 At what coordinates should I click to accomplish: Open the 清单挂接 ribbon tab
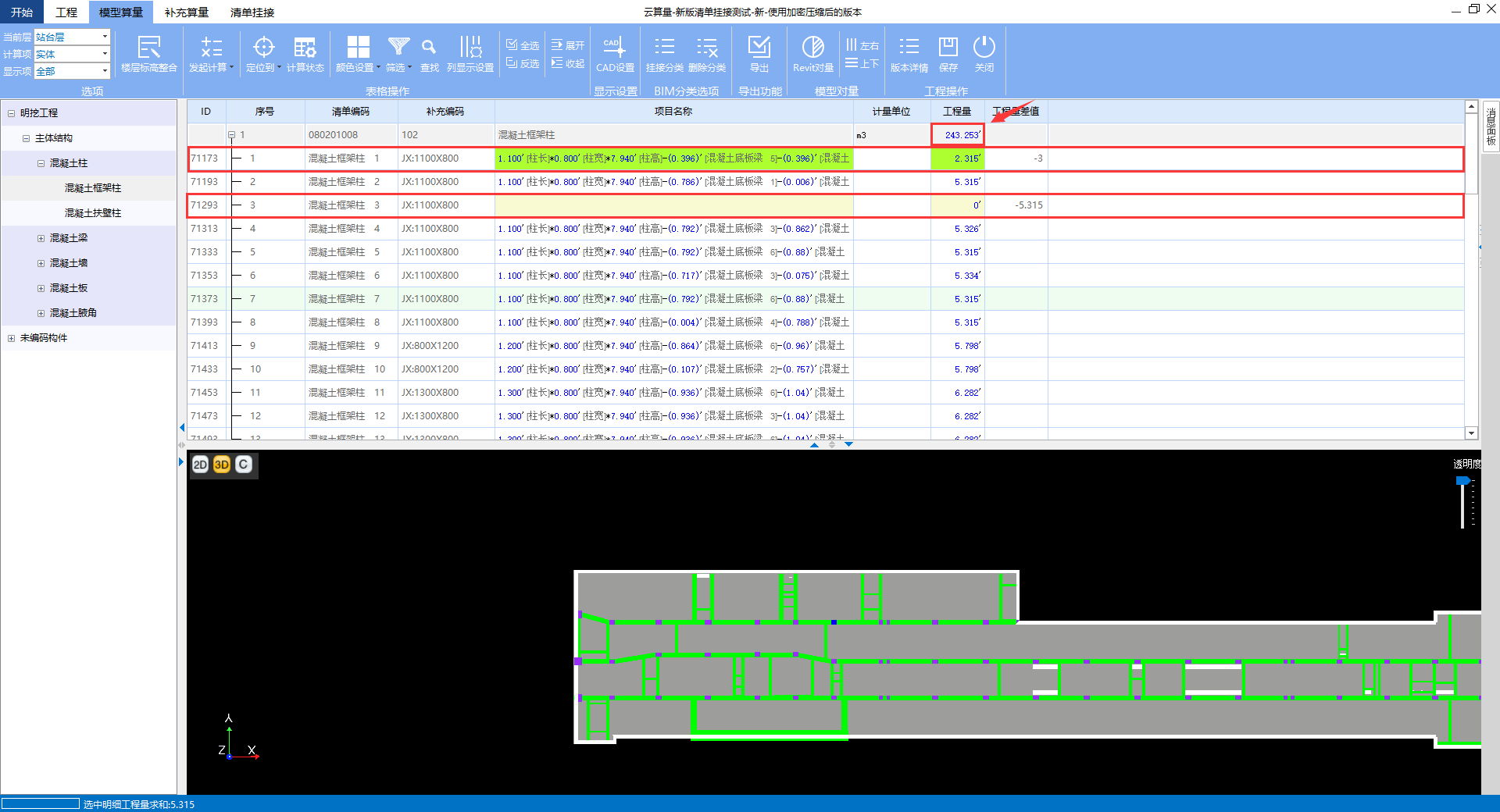(x=252, y=12)
